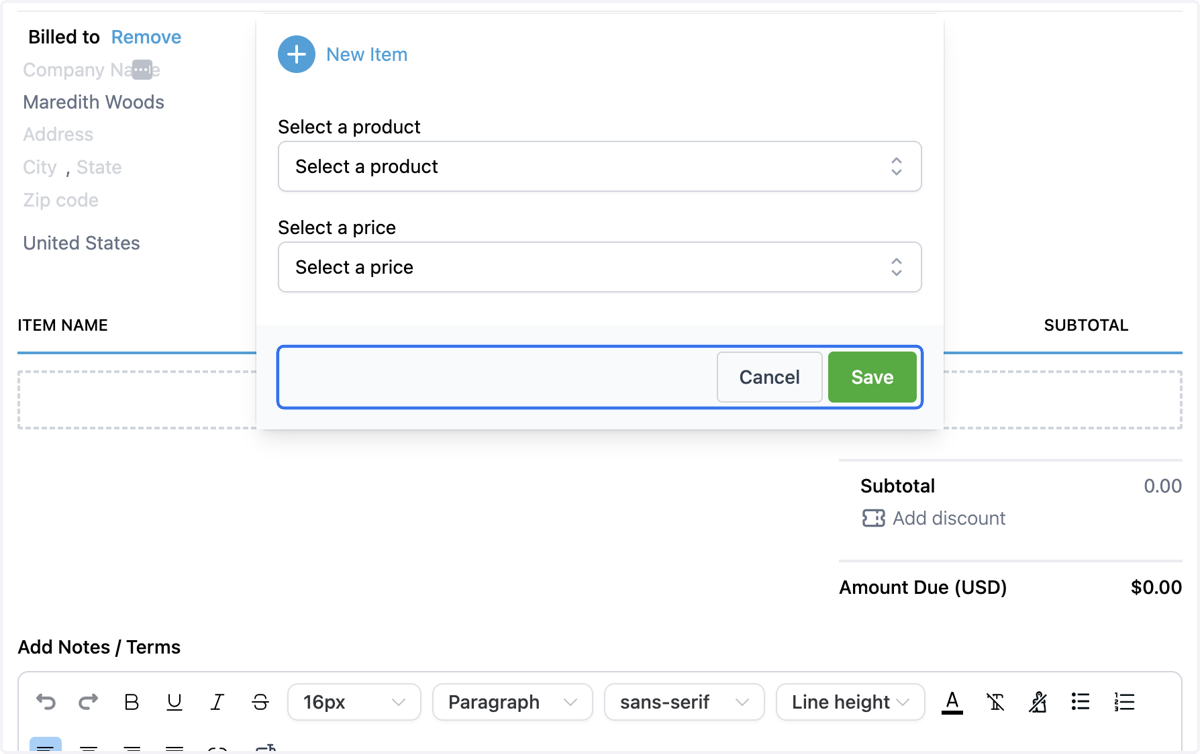The width and height of the screenshot is (1200, 754).
Task: Click the Cancel button
Action: click(x=769, y=377)
